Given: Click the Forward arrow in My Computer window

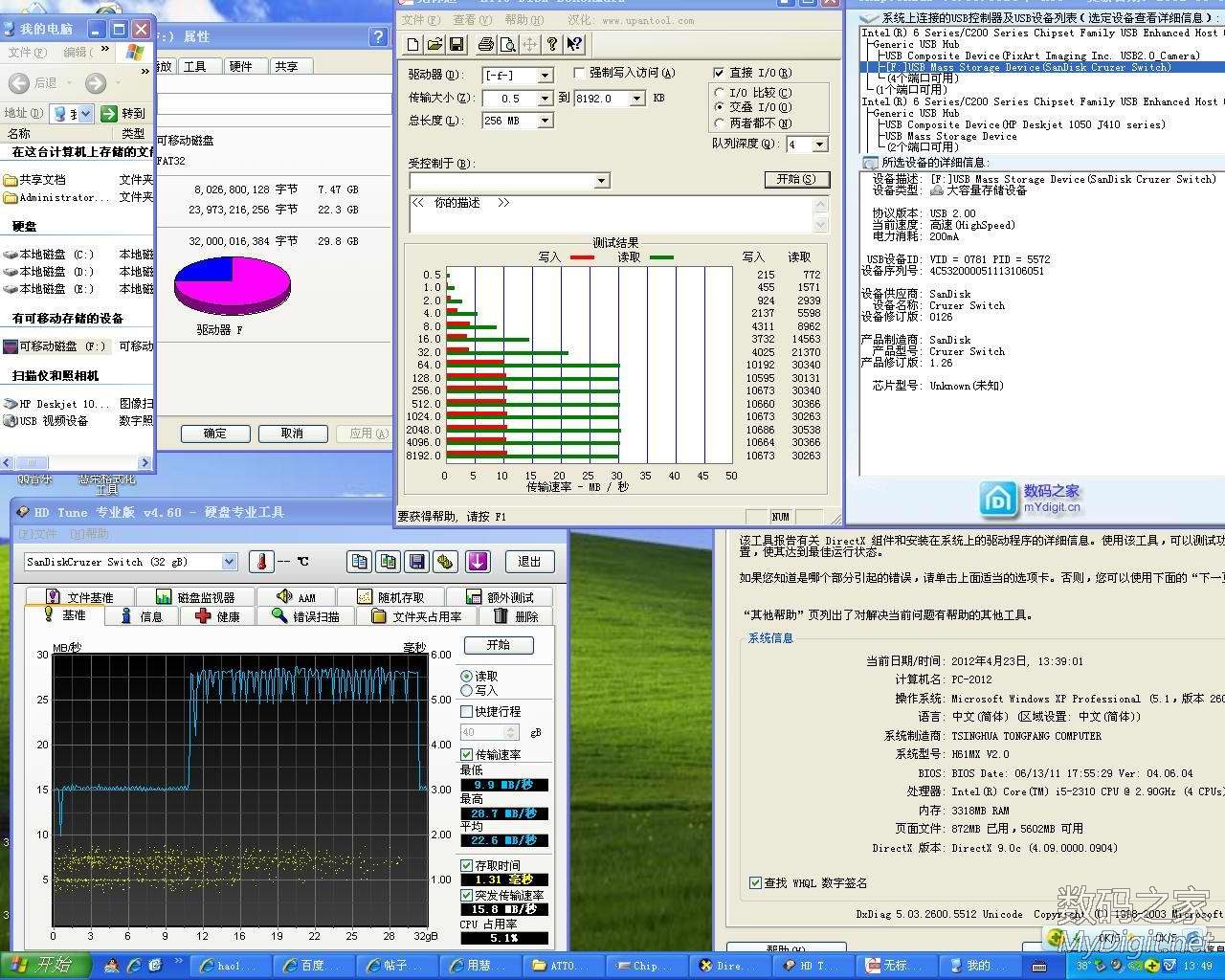Looking at the screenshot, I should [96, 83].
